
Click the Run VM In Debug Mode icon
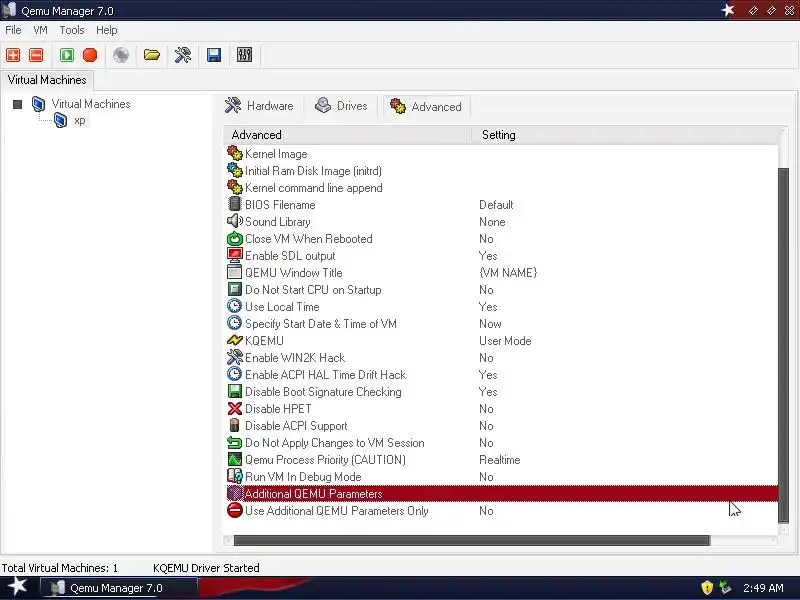(x=235, y=476)
